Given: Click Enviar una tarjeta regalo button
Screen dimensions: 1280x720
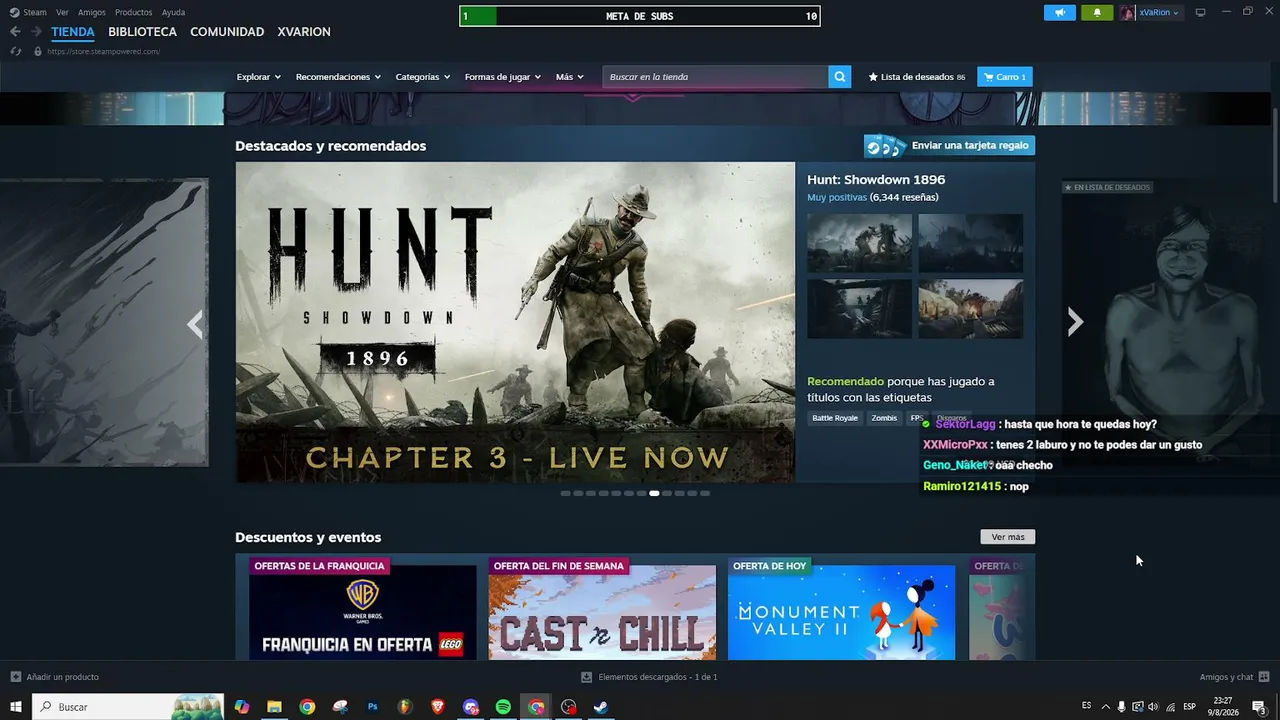Looking at the screenshot, I should (x=949, y=146).
